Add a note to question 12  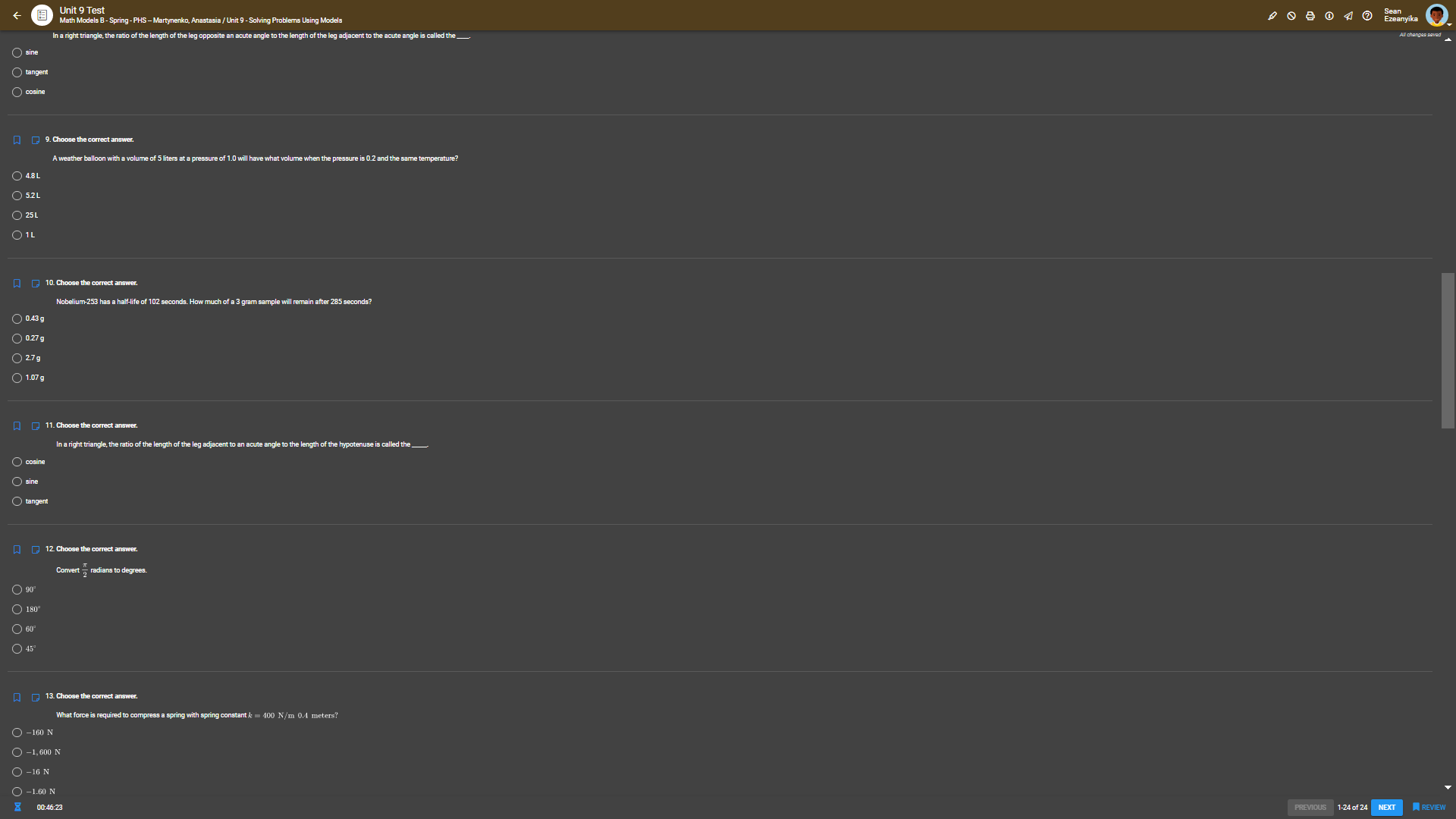point(35,550)
